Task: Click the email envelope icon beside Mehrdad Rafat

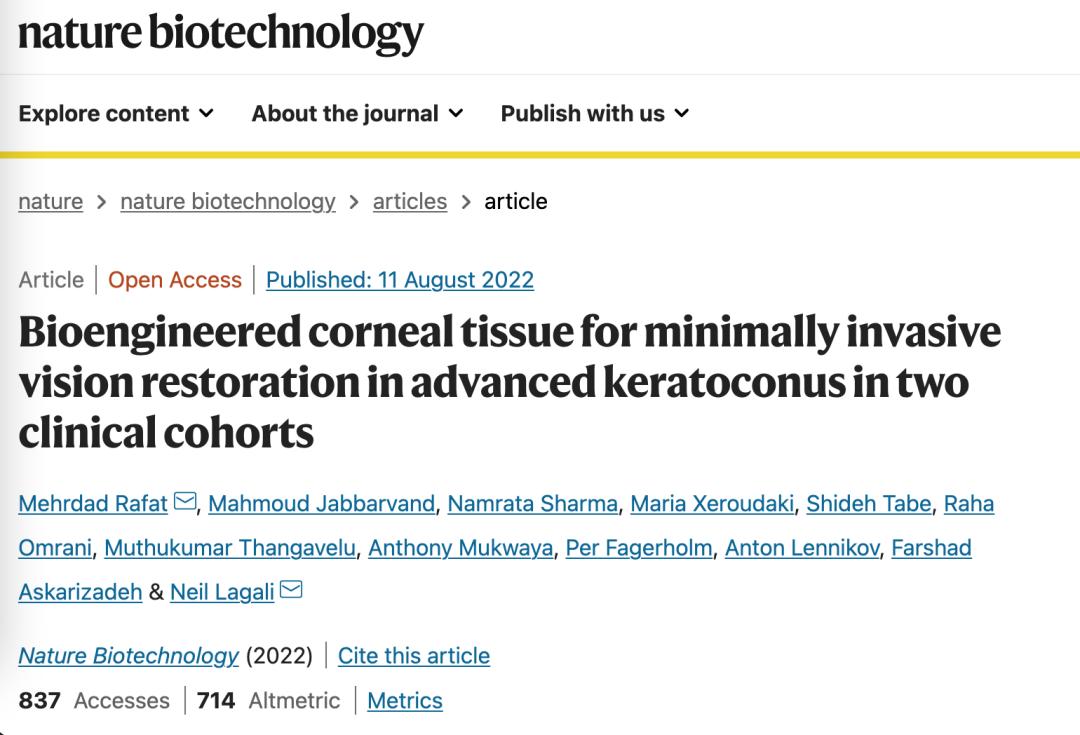Action: pos(185,501)
